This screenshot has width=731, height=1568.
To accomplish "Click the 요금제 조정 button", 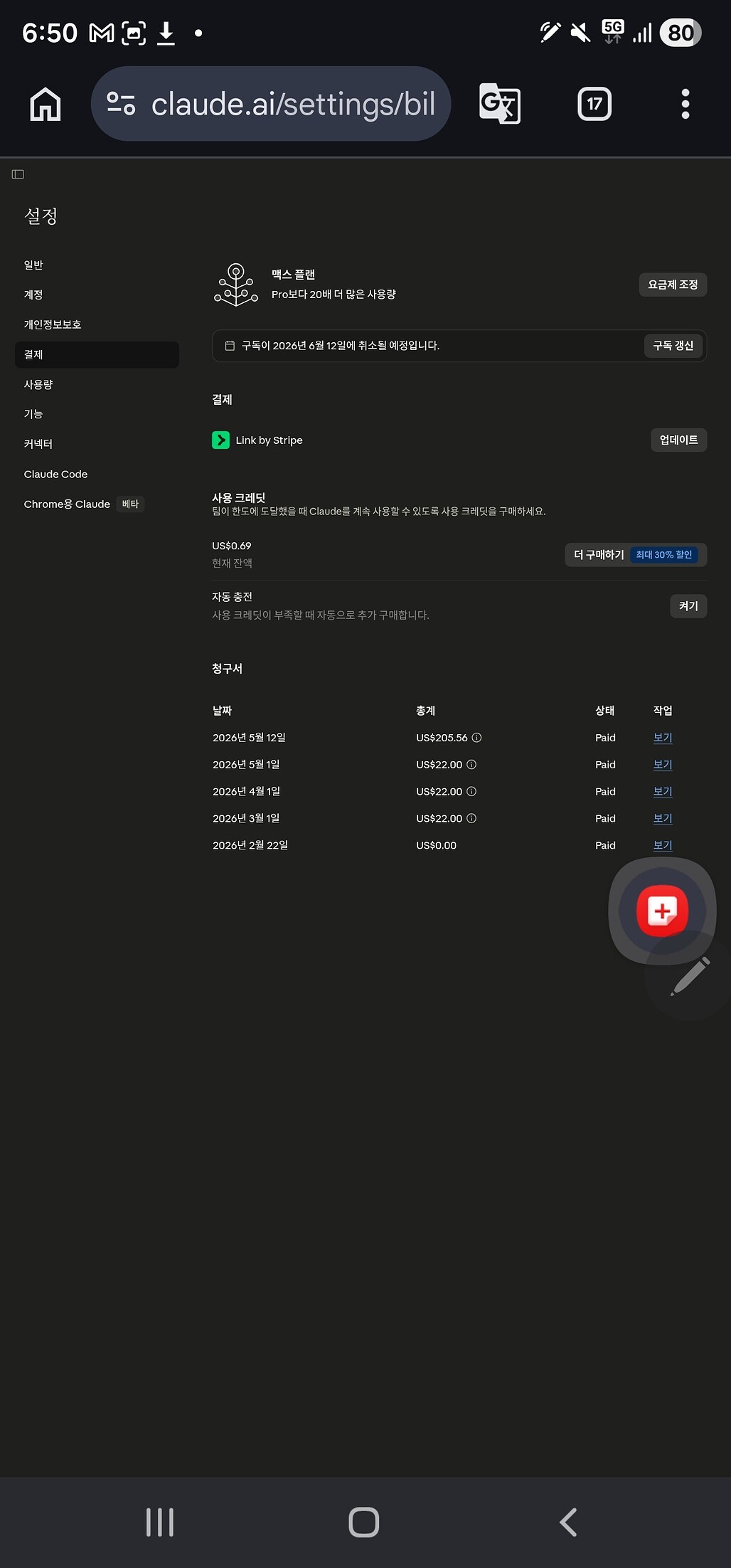I will coord(673,285).
